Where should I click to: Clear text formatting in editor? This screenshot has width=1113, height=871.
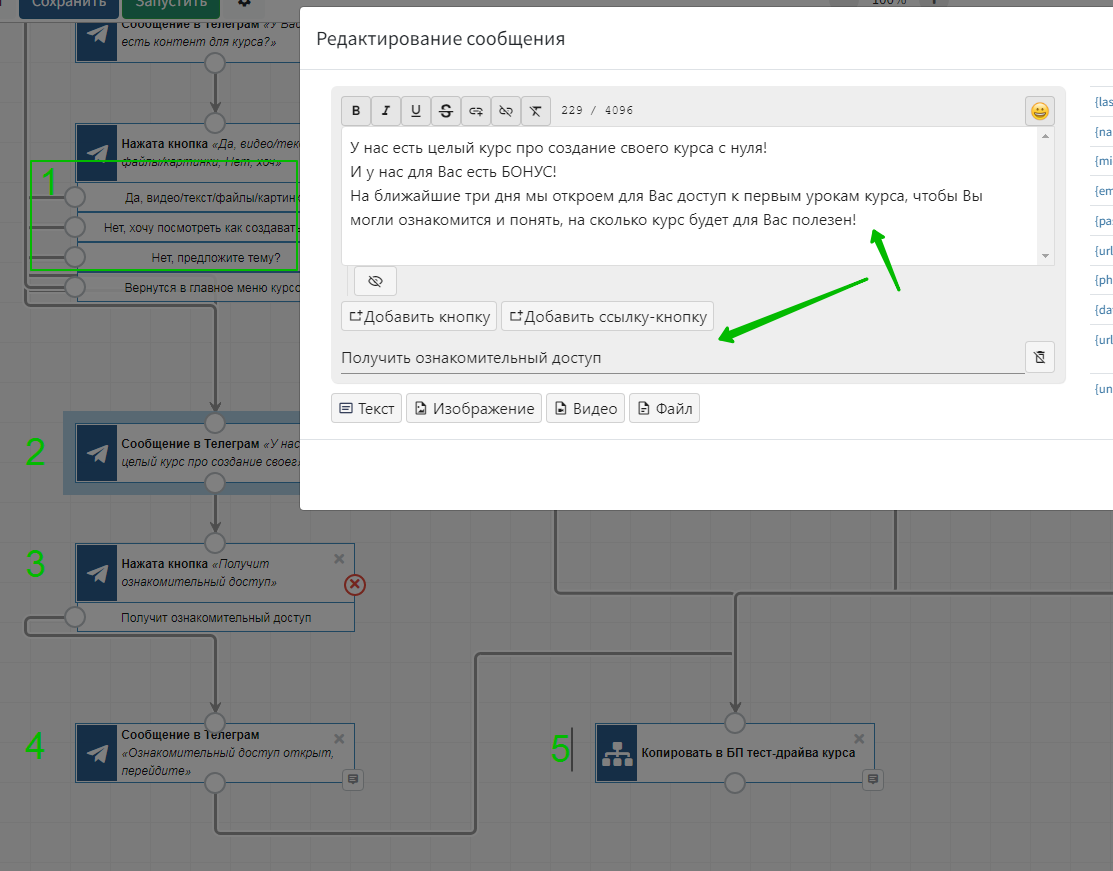tap(536, 111)
